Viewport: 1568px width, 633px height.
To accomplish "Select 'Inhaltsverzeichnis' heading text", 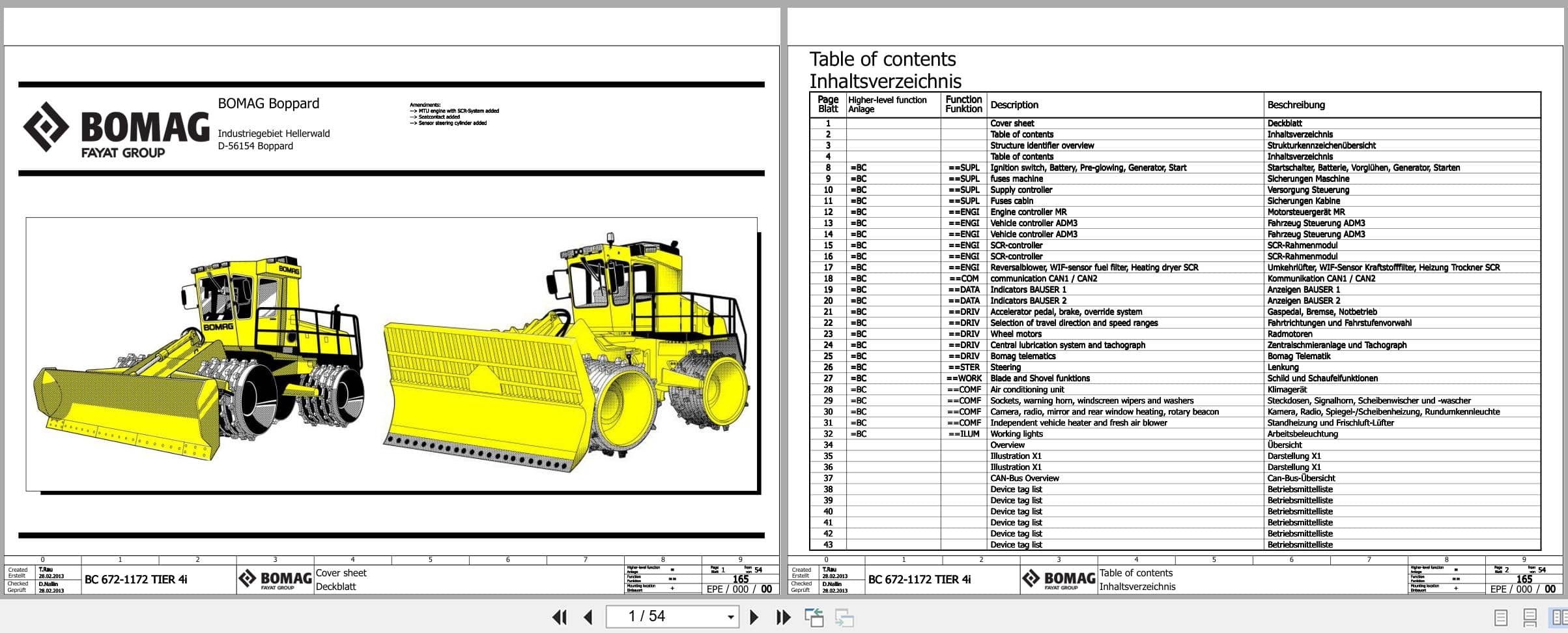I will (885, 81).
